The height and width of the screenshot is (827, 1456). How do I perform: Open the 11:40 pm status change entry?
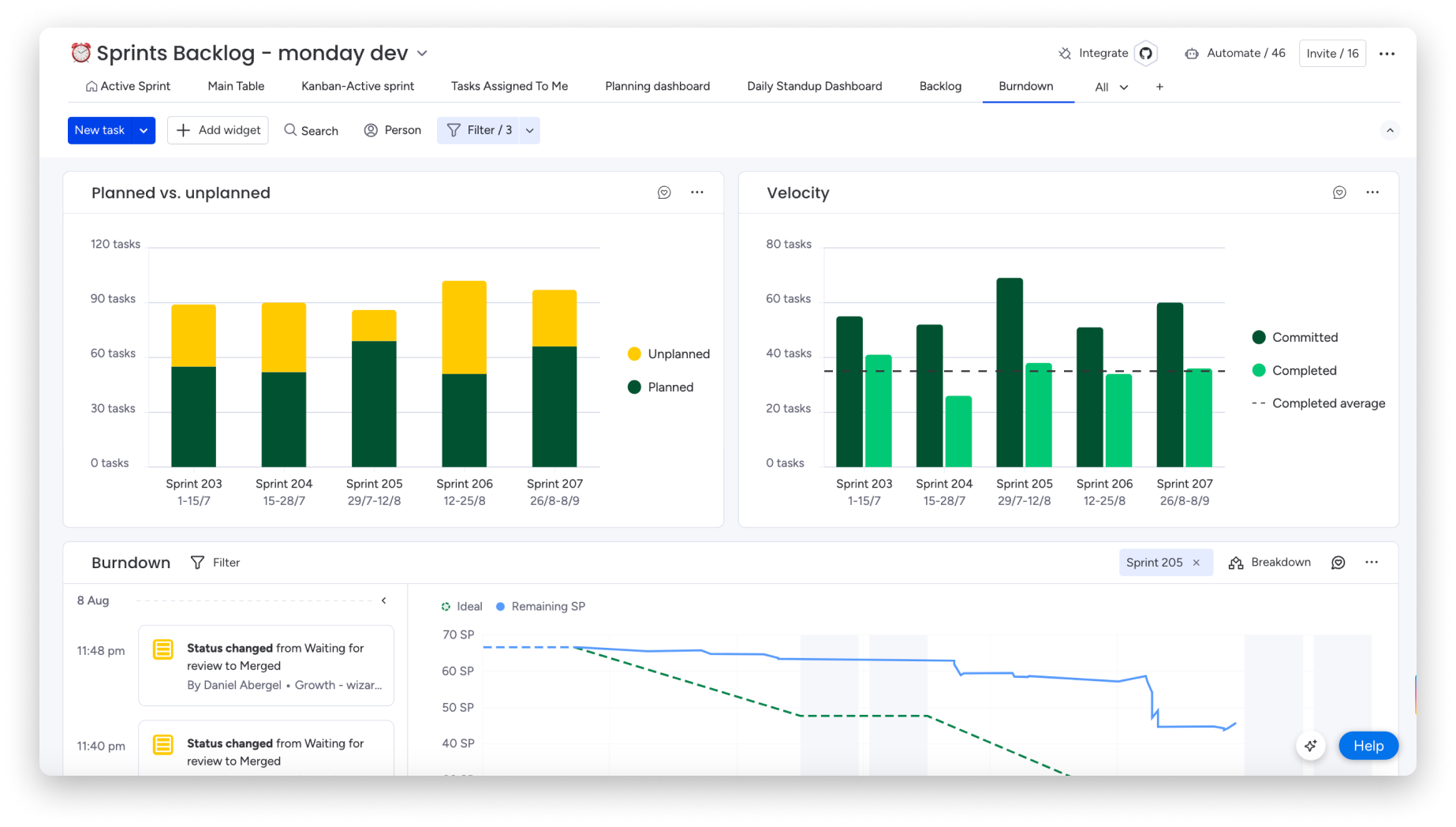(x=266, y=748)
